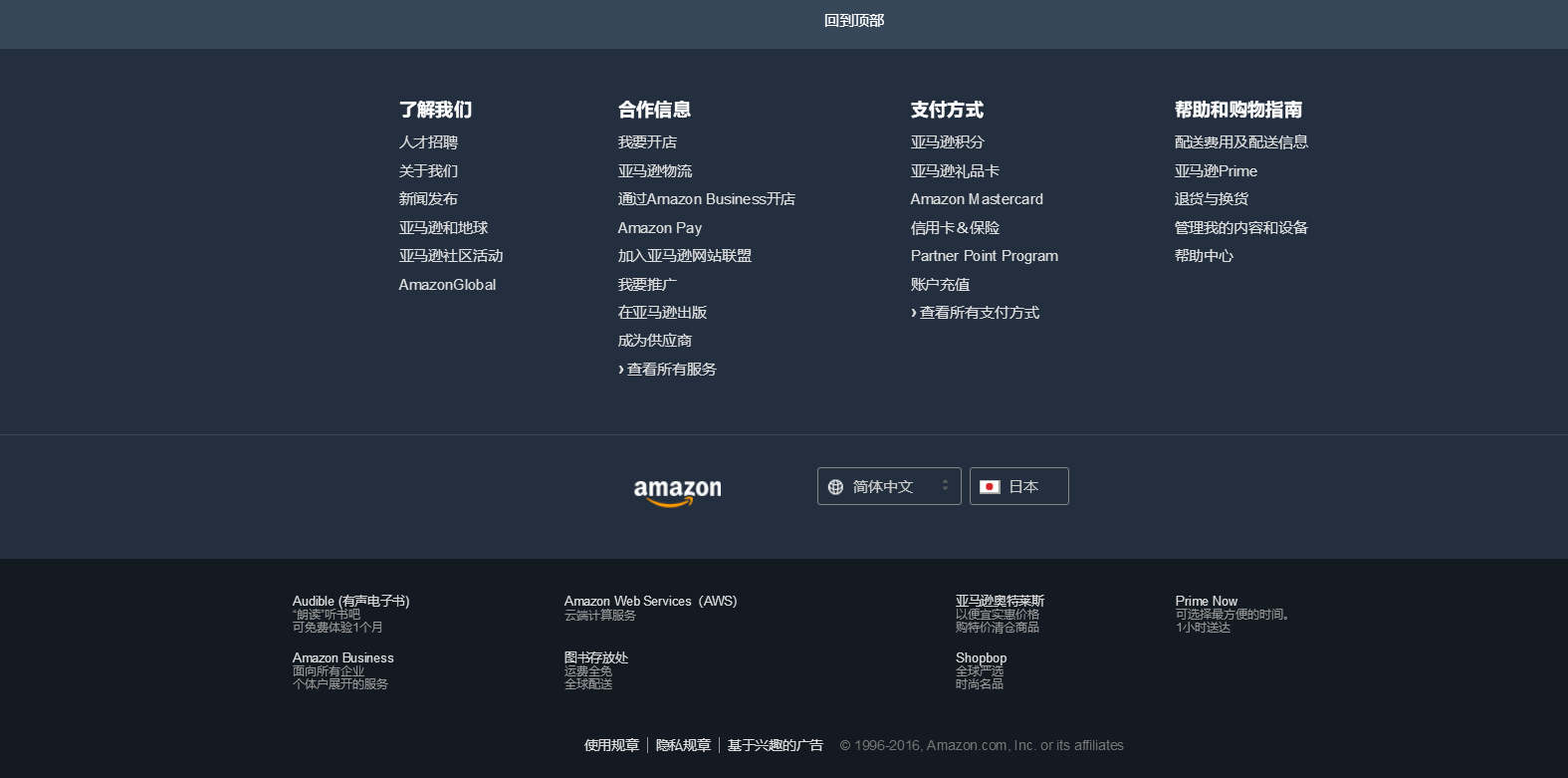Open the Amazon Mastercard link

pyautogui.click(x=977, y=199)
